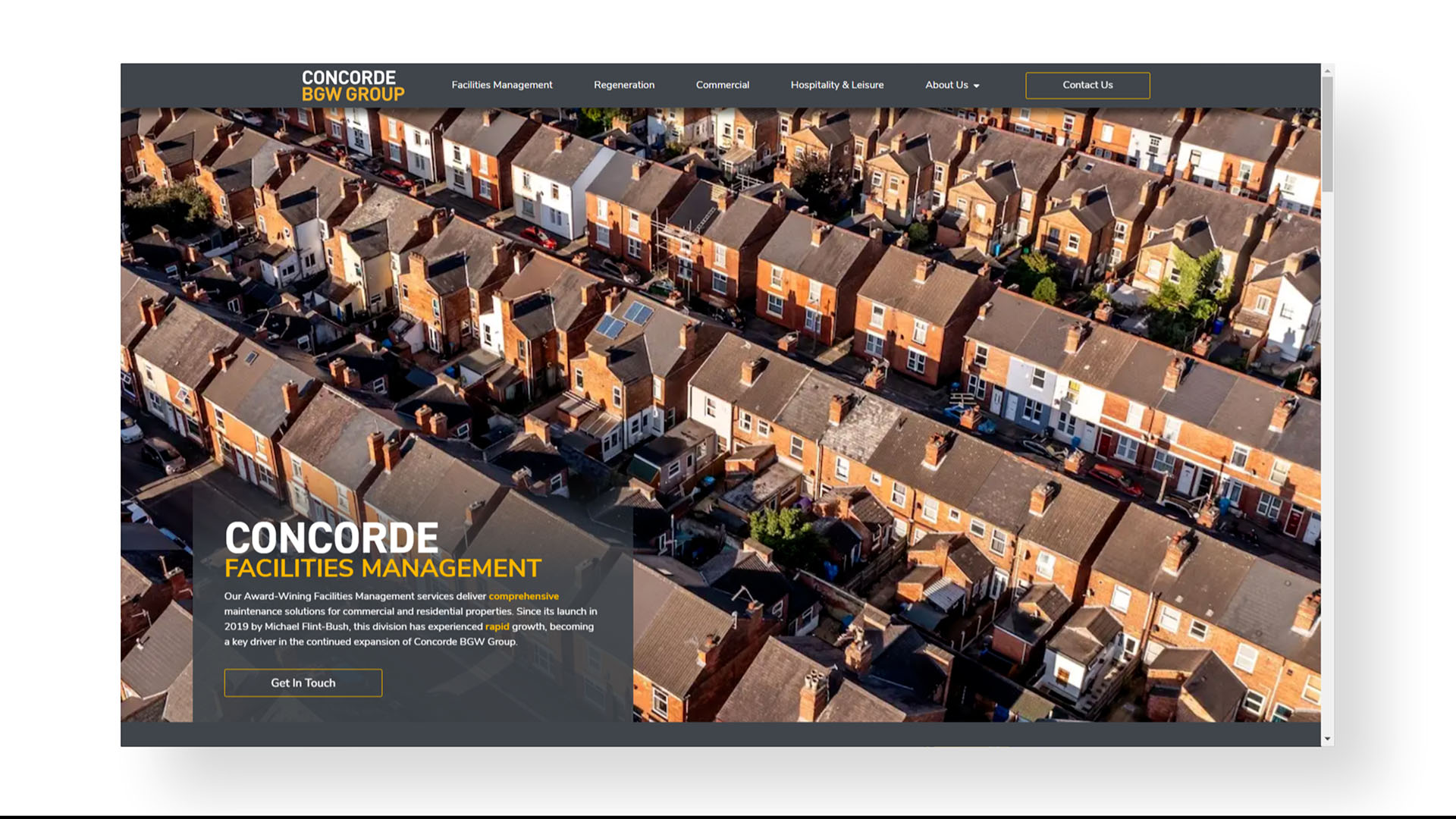This screenshot has height=819, width=1456.
Task: Click the yellow word 'comprehensive'
Action: (523, 596)
